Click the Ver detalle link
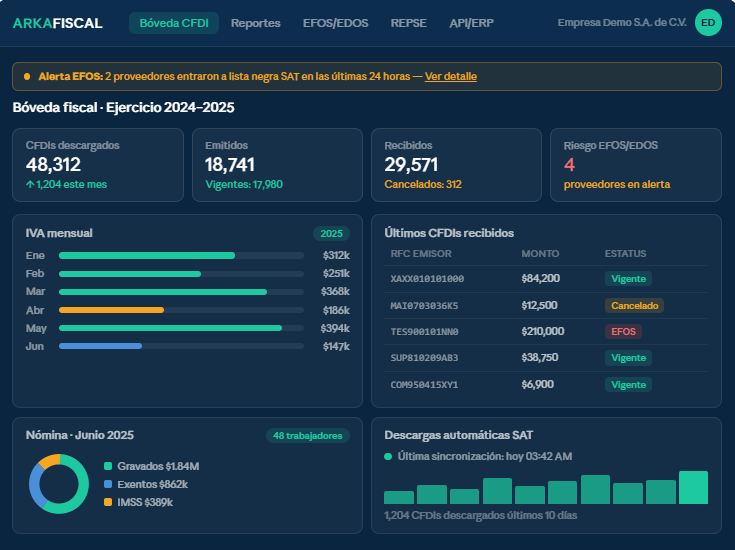 tap(451, 76)
